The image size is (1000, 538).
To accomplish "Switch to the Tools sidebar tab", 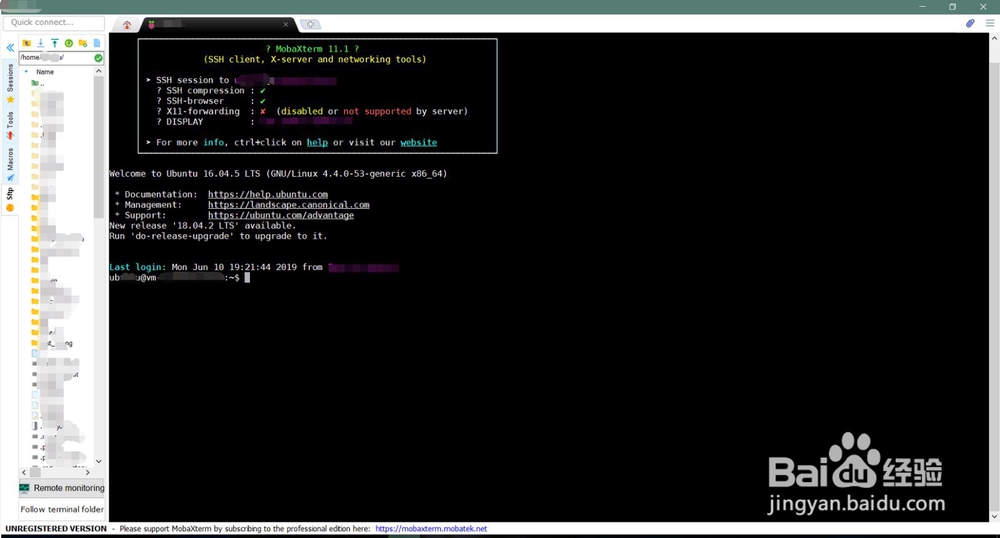I will click(x=10, y=126).
